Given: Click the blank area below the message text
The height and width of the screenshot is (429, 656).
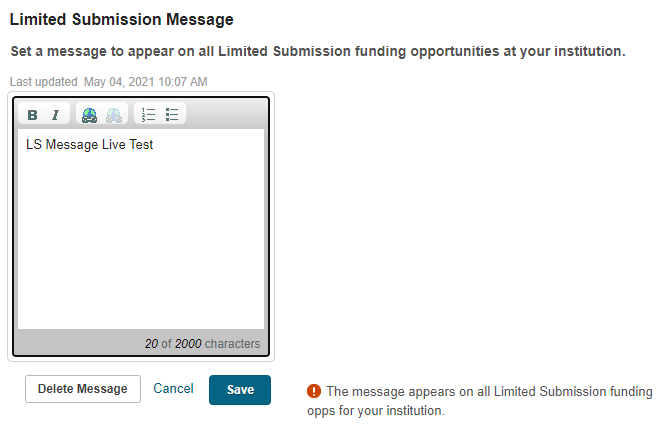Looking at the screenshot, I should tap(141, 260).
